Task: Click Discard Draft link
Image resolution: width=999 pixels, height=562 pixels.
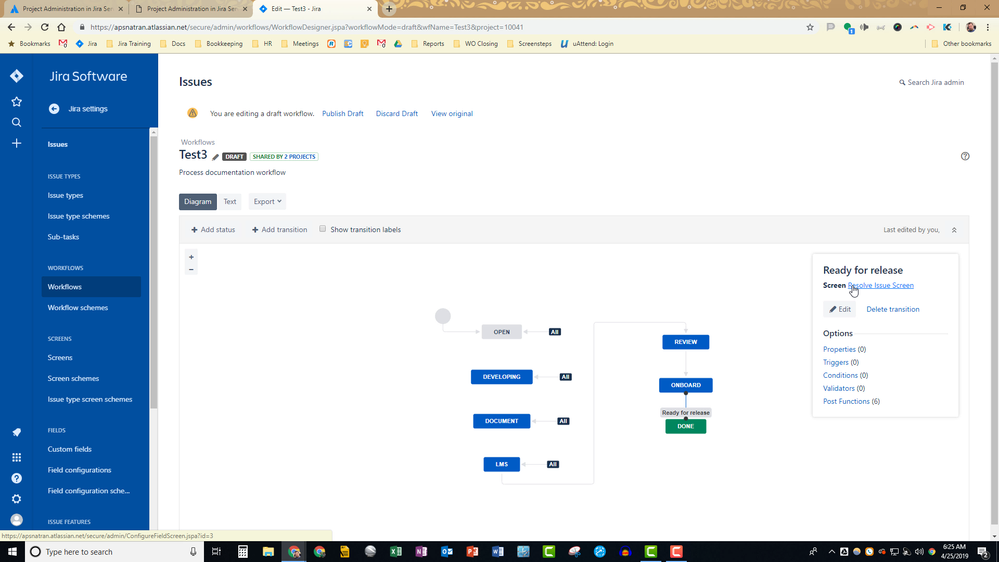Action: point(397,113)
